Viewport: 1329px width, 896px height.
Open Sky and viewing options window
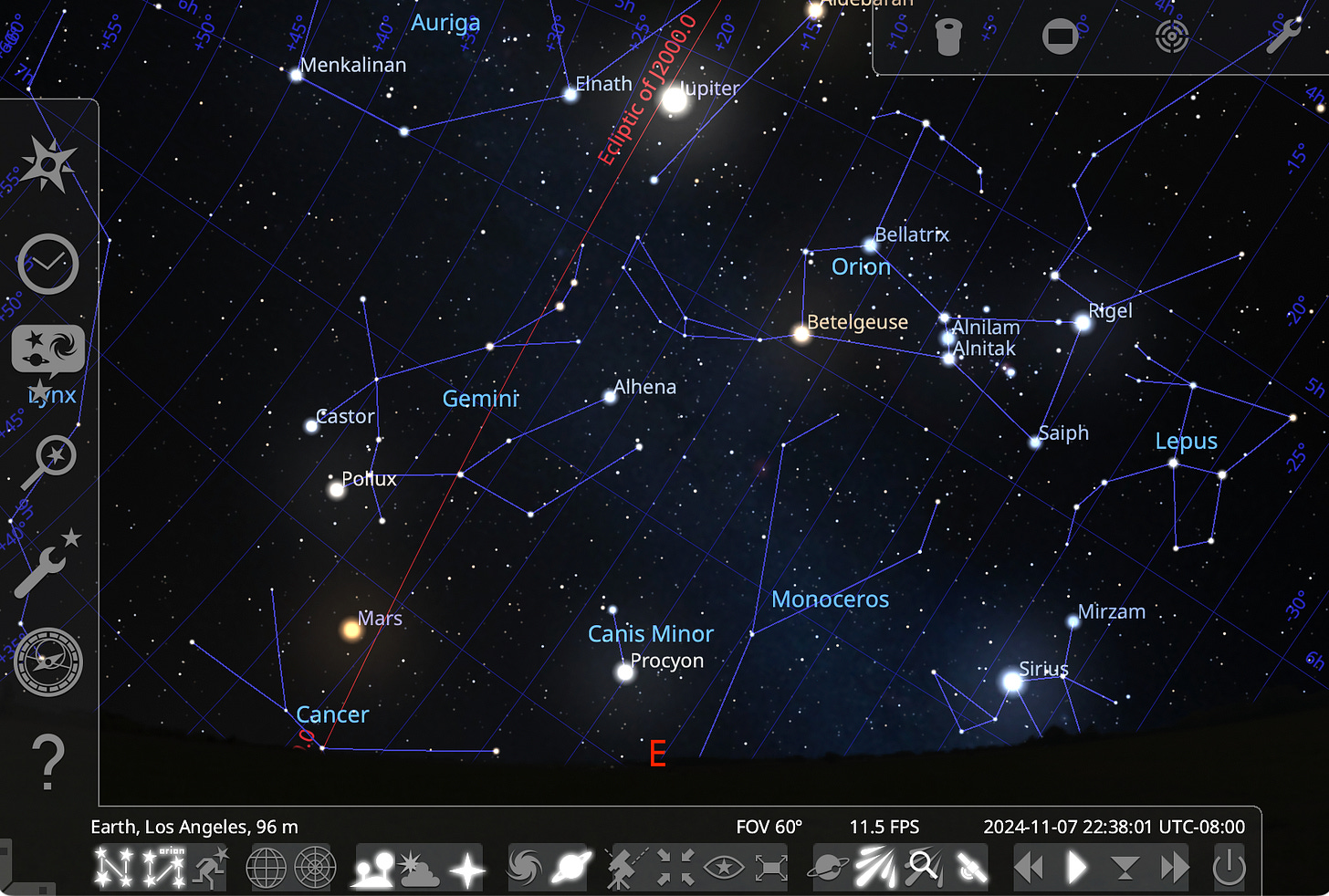point(48,351)
